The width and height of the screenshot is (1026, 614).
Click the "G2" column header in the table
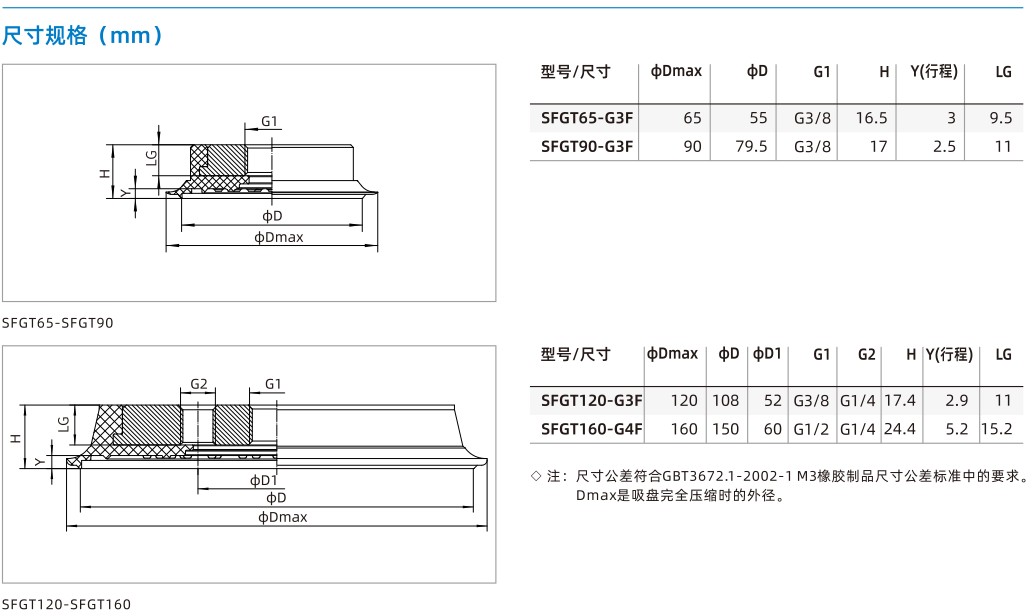click(x=867, y=354)
